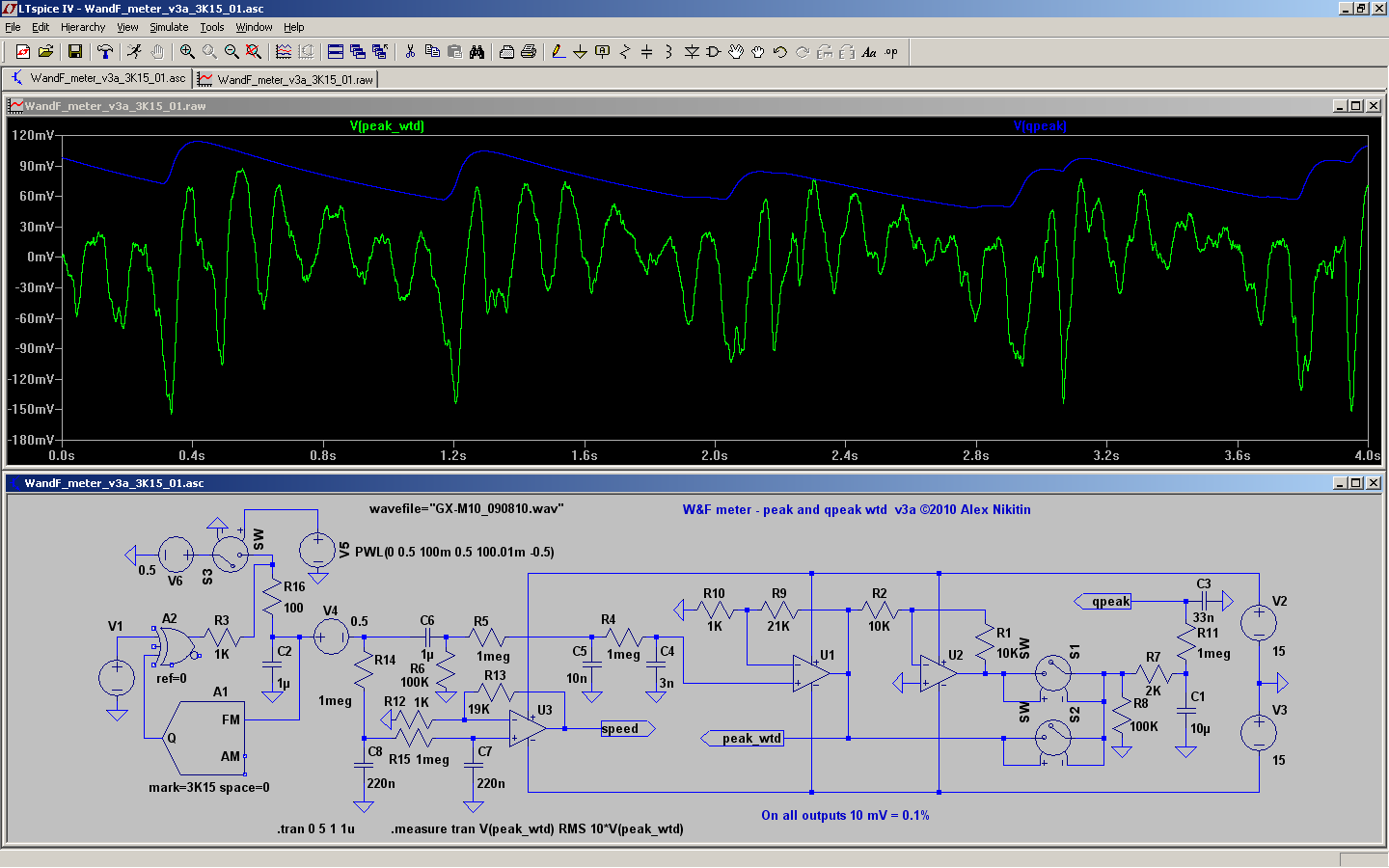
Task: Click the Cut scissors icon
Action: click(410, 52)
